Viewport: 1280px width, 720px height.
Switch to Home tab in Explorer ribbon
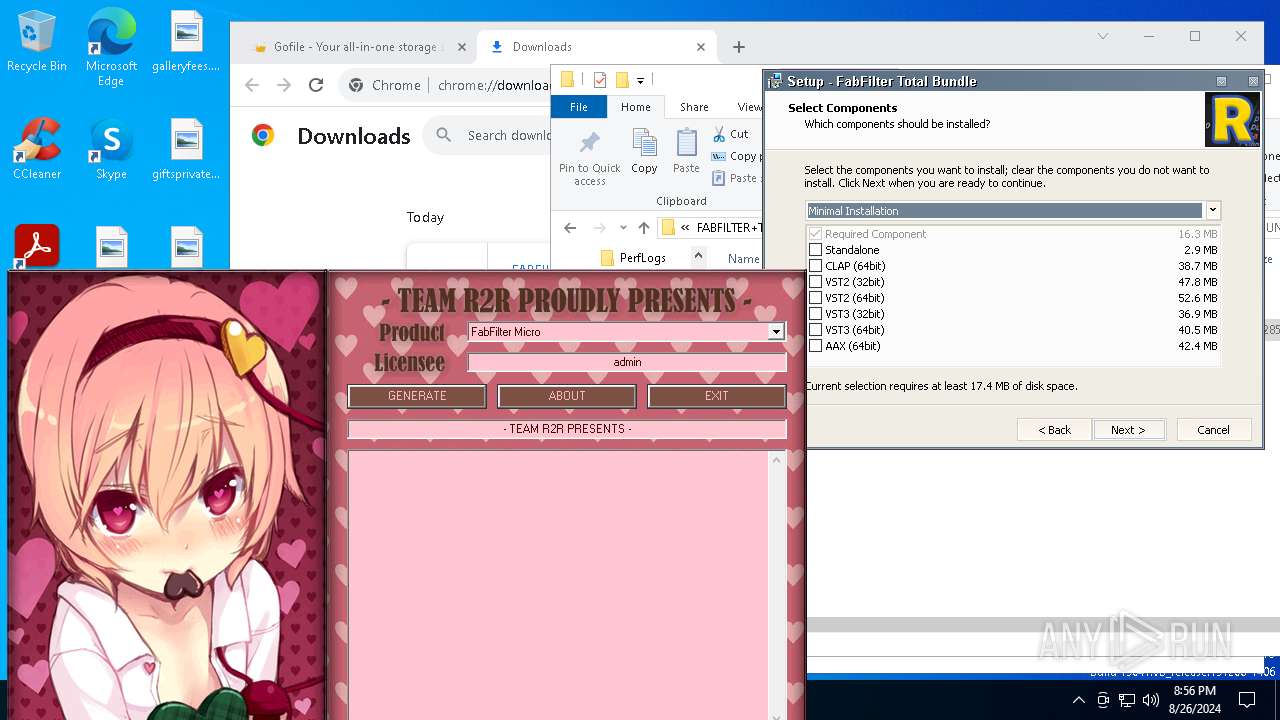pyautogui.click(x=635, y=107)
